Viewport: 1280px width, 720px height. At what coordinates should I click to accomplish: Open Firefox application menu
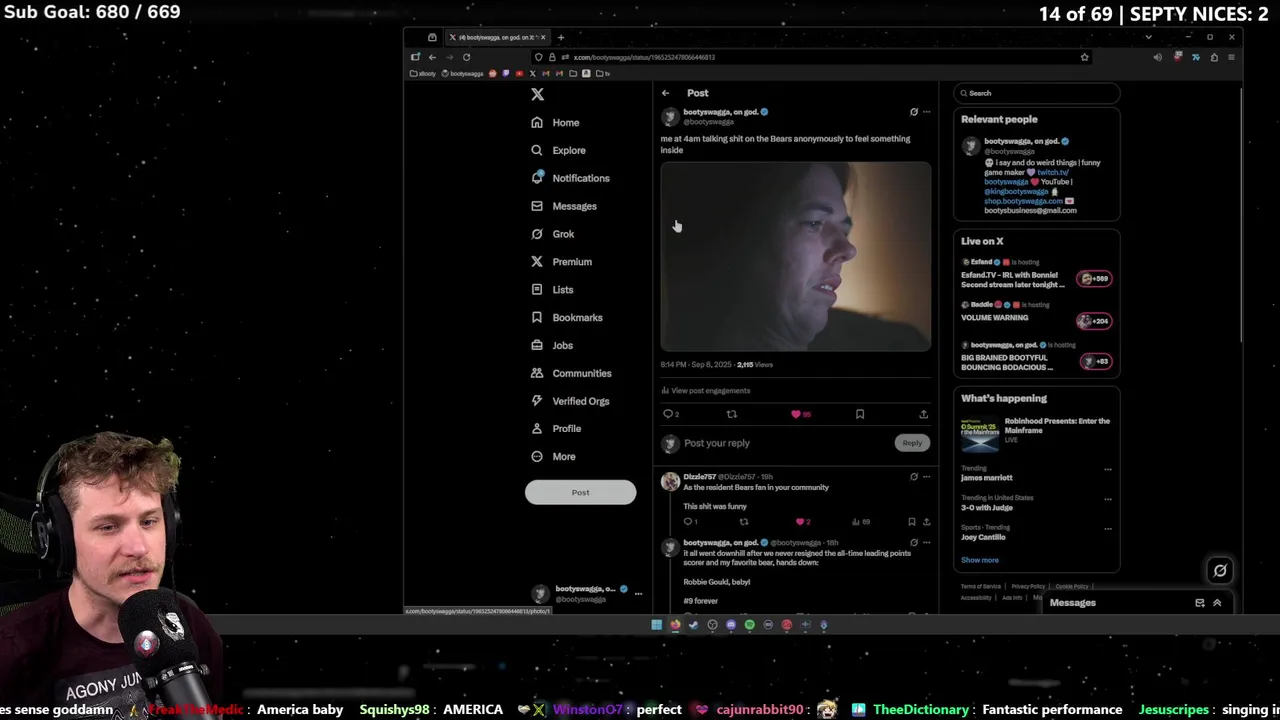[1231, 57]
